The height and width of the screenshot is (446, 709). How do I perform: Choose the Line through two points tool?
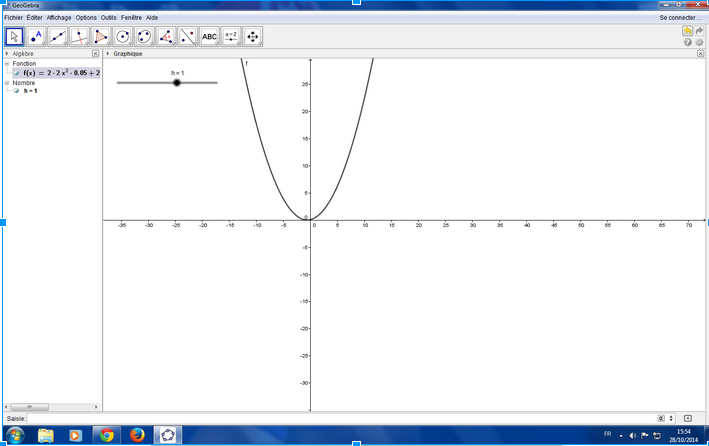[59, 37]
